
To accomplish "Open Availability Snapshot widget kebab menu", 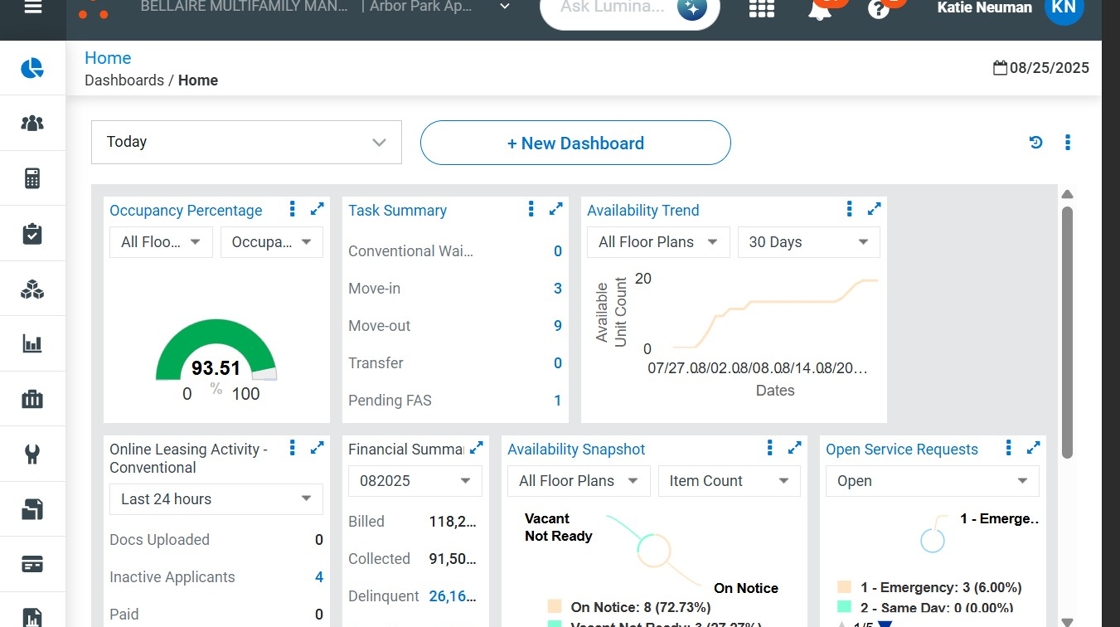I will click(770, 448).
